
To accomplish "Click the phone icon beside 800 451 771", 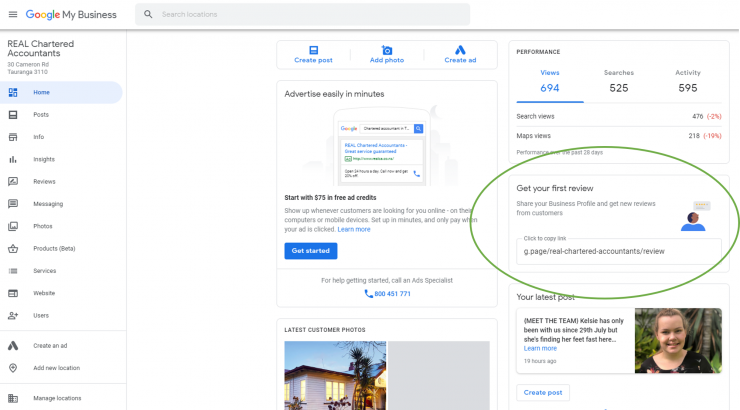I will point(369,293).
